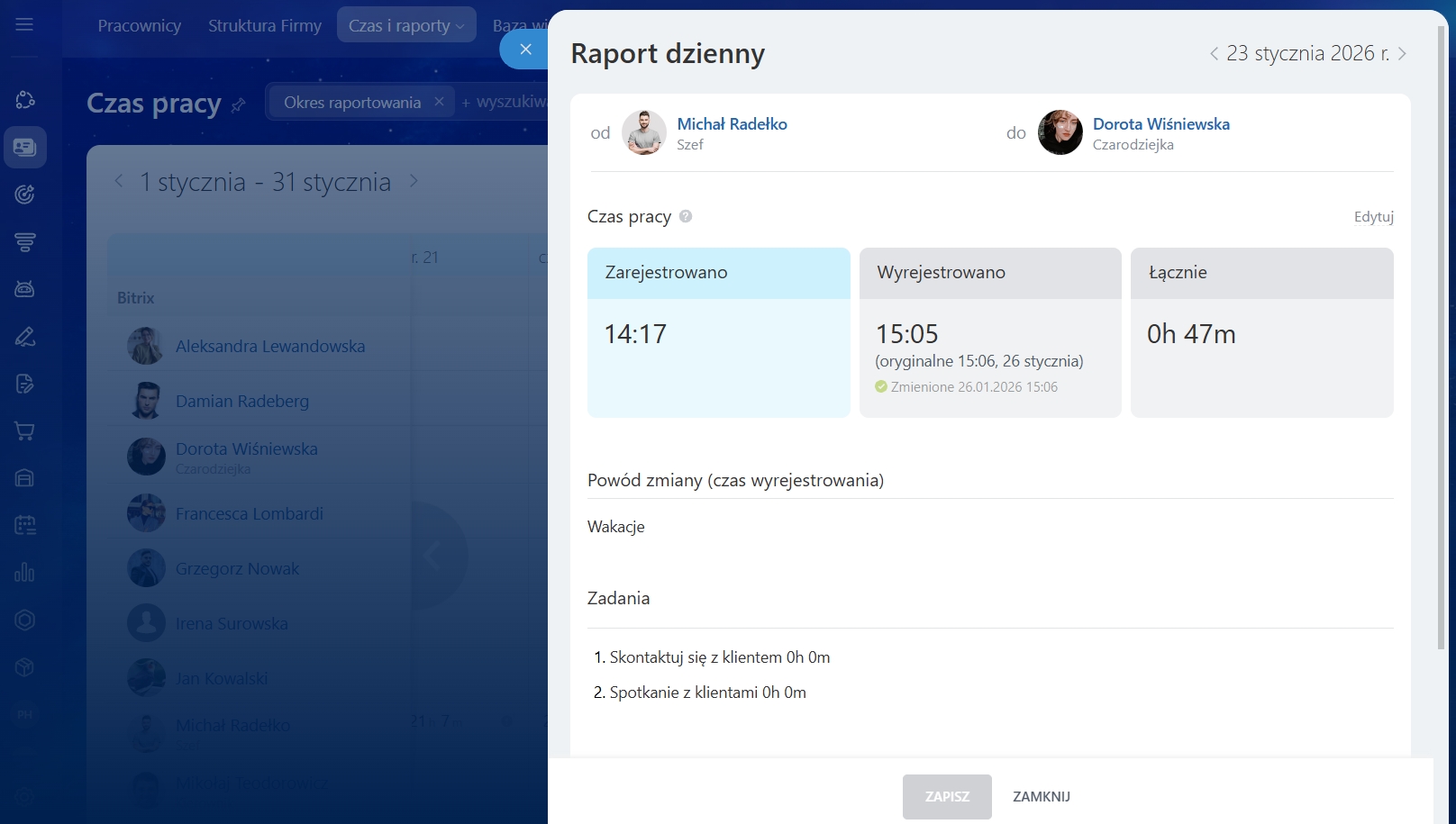Go to next day after 23 stycznia
Viewport: 1456px width, 824px height.
[1402, 54]
